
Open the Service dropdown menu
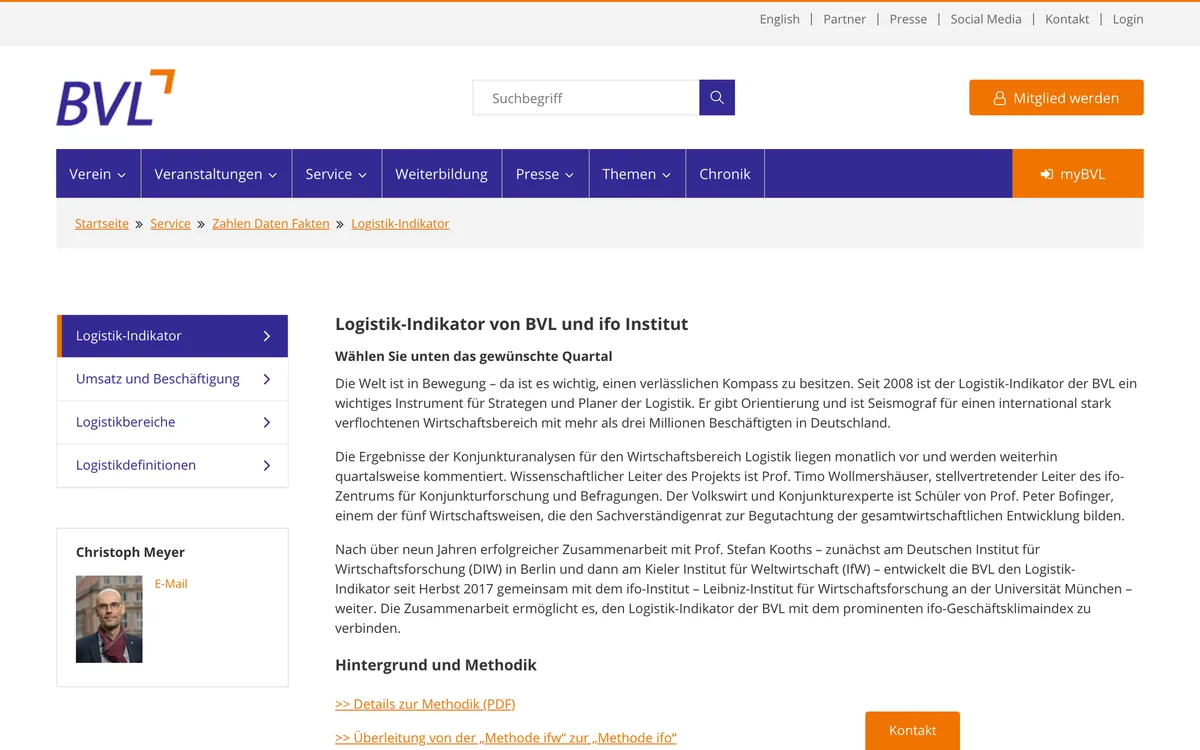336,174
